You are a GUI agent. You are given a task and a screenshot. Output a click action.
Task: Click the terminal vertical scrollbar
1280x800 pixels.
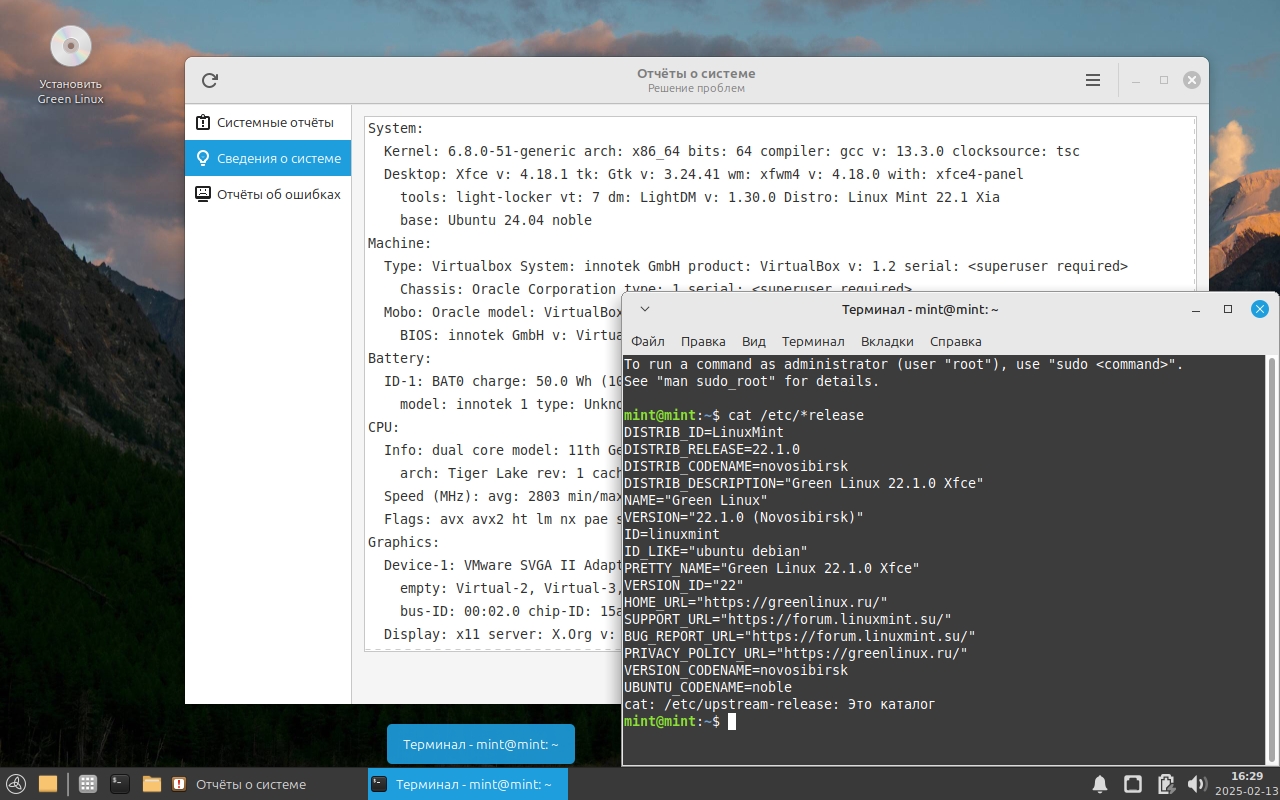(x=1272, y=558)
